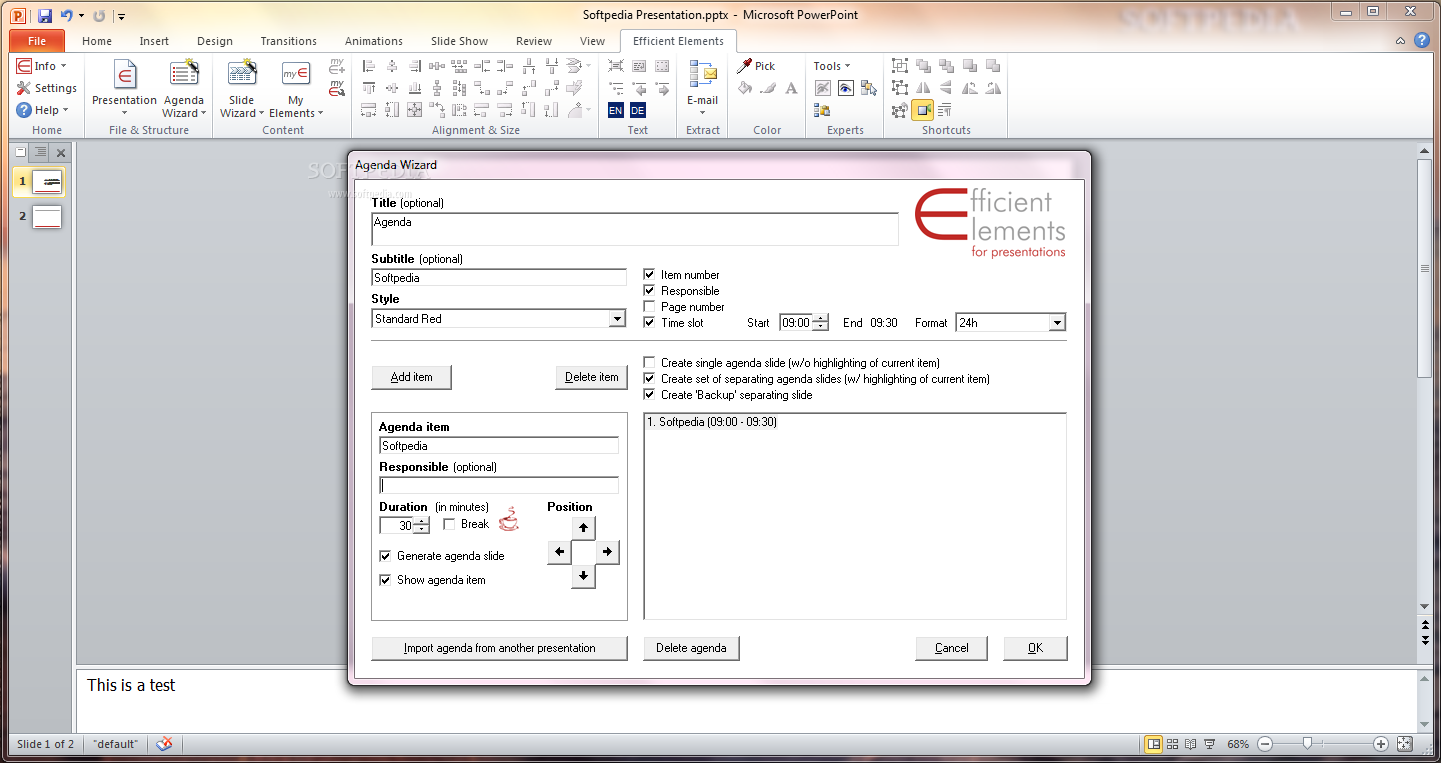
Task: Click the align left icon in Alignment & Size
Action: click(369, 66)
